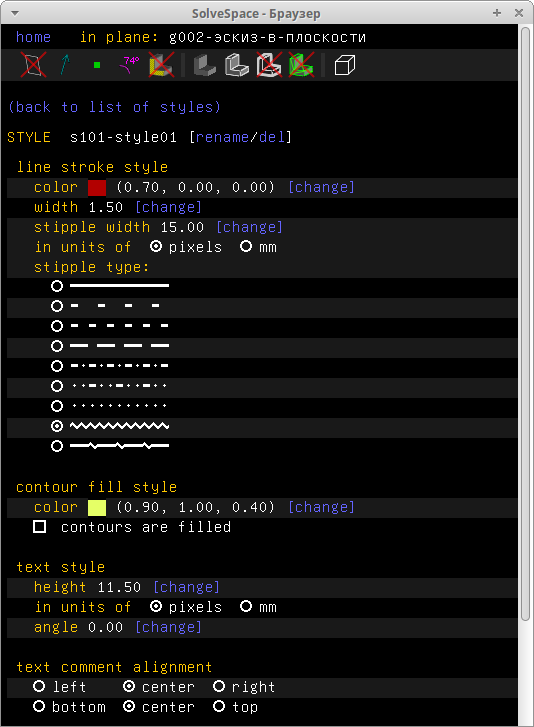534x727 pixels.
Task: Click back to list of styles
Action: click(x=114, y=107)
